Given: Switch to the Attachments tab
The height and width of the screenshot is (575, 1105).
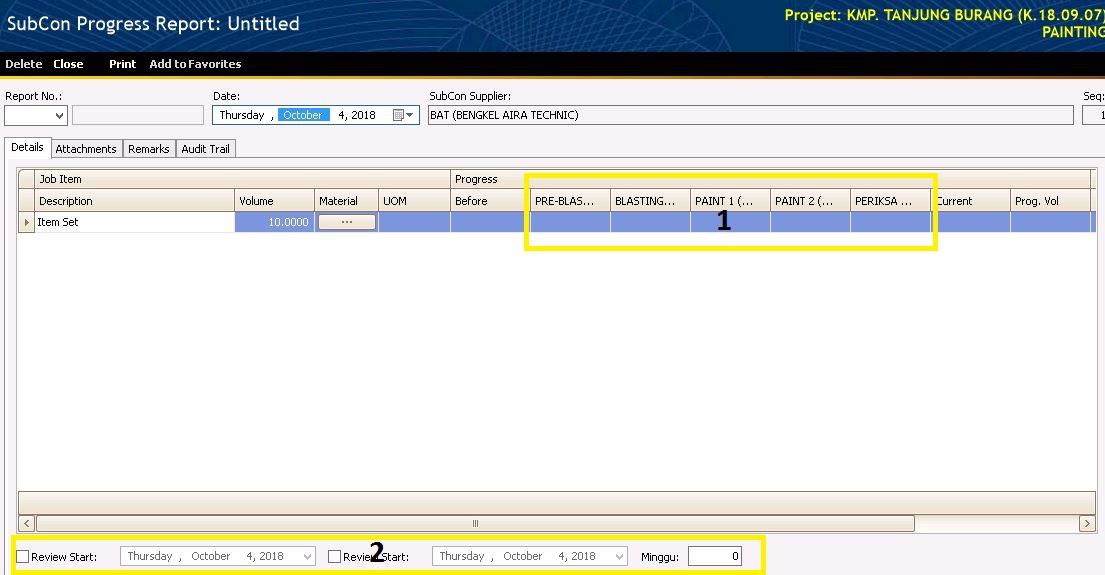Looking at the screenshot, I should tap(86, 149).
